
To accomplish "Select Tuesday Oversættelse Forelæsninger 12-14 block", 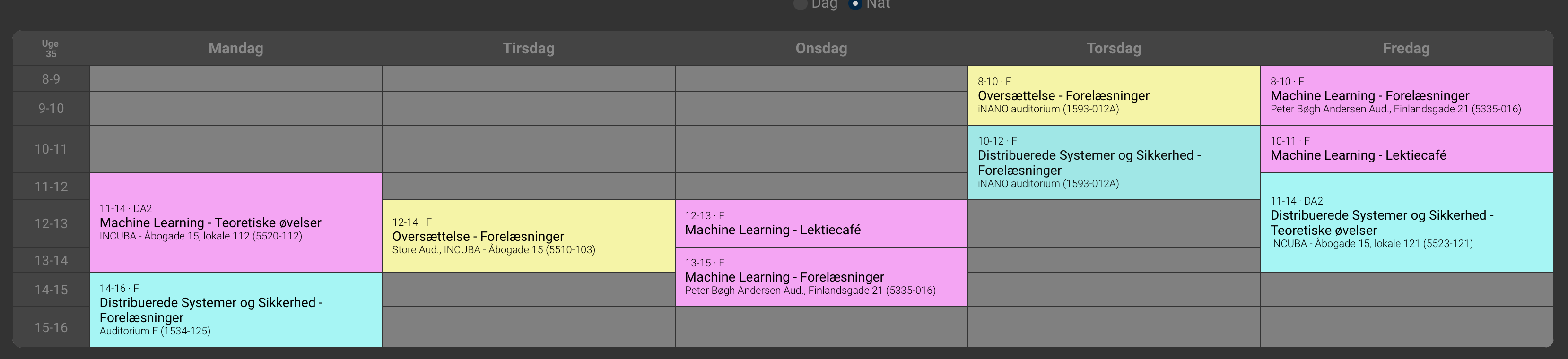I will [529, 236].
